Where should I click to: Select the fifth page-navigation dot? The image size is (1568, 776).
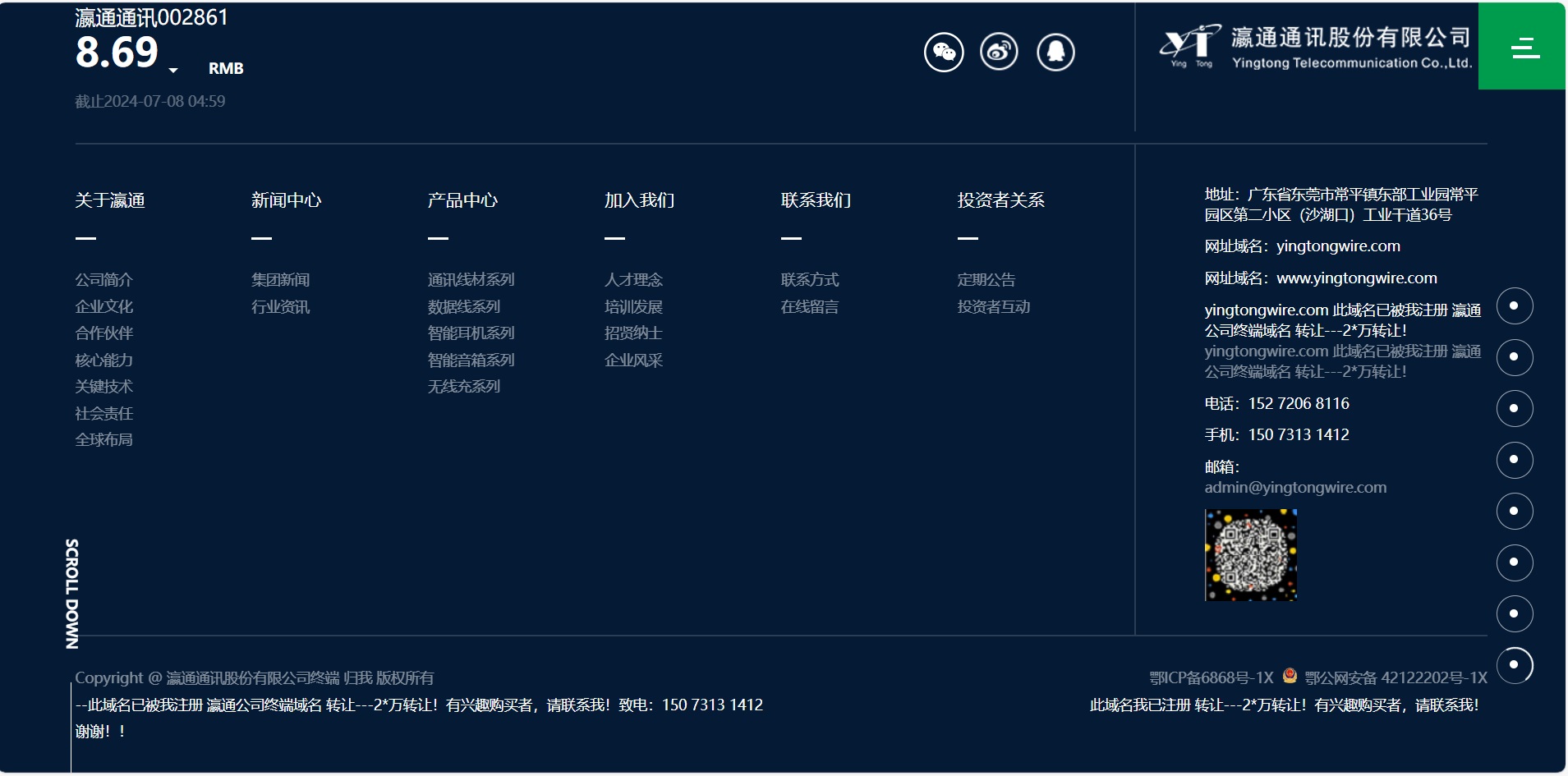click(1515, 512)
